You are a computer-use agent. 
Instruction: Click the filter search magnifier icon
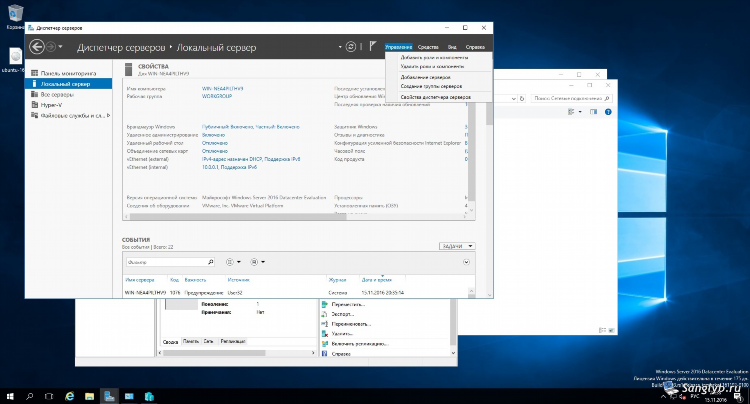point(210,262)
